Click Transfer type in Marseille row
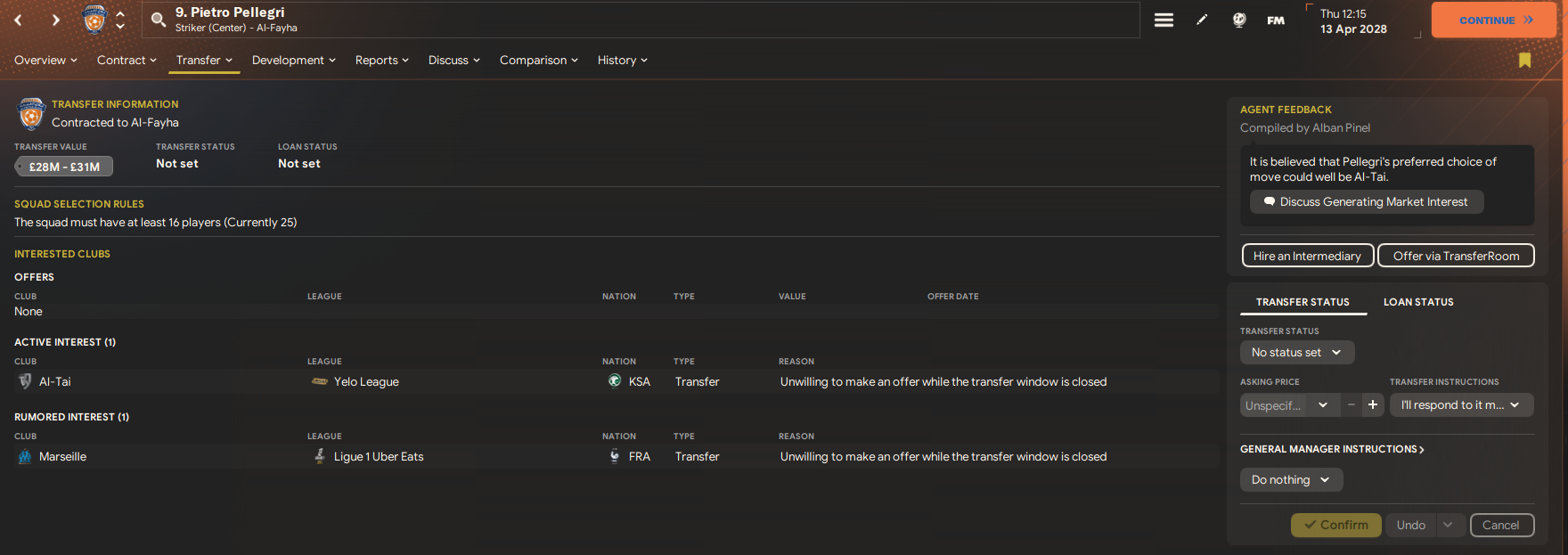 [697, 456]
